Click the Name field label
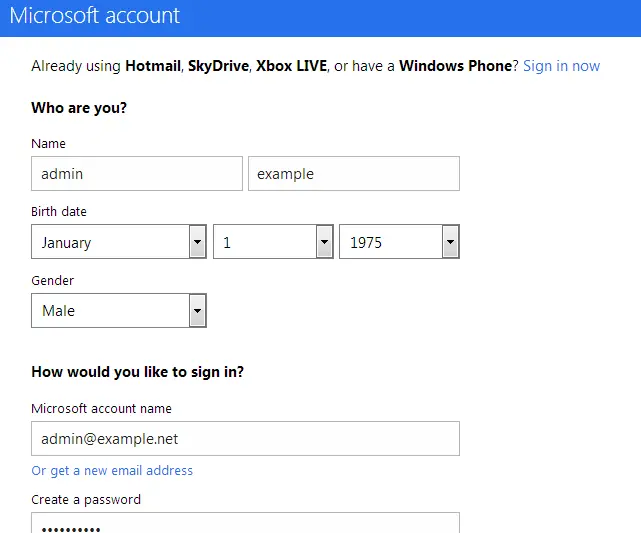This screenshot has height=533, width=641. 49,144
